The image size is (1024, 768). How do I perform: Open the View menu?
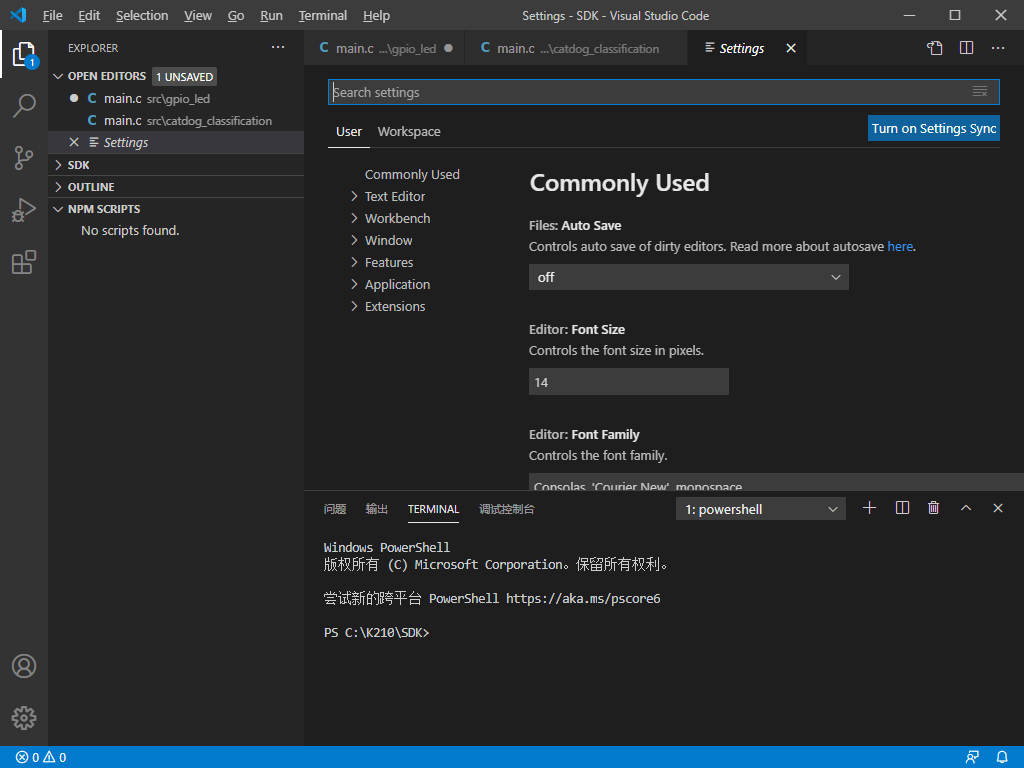click(x=198, y=16)
